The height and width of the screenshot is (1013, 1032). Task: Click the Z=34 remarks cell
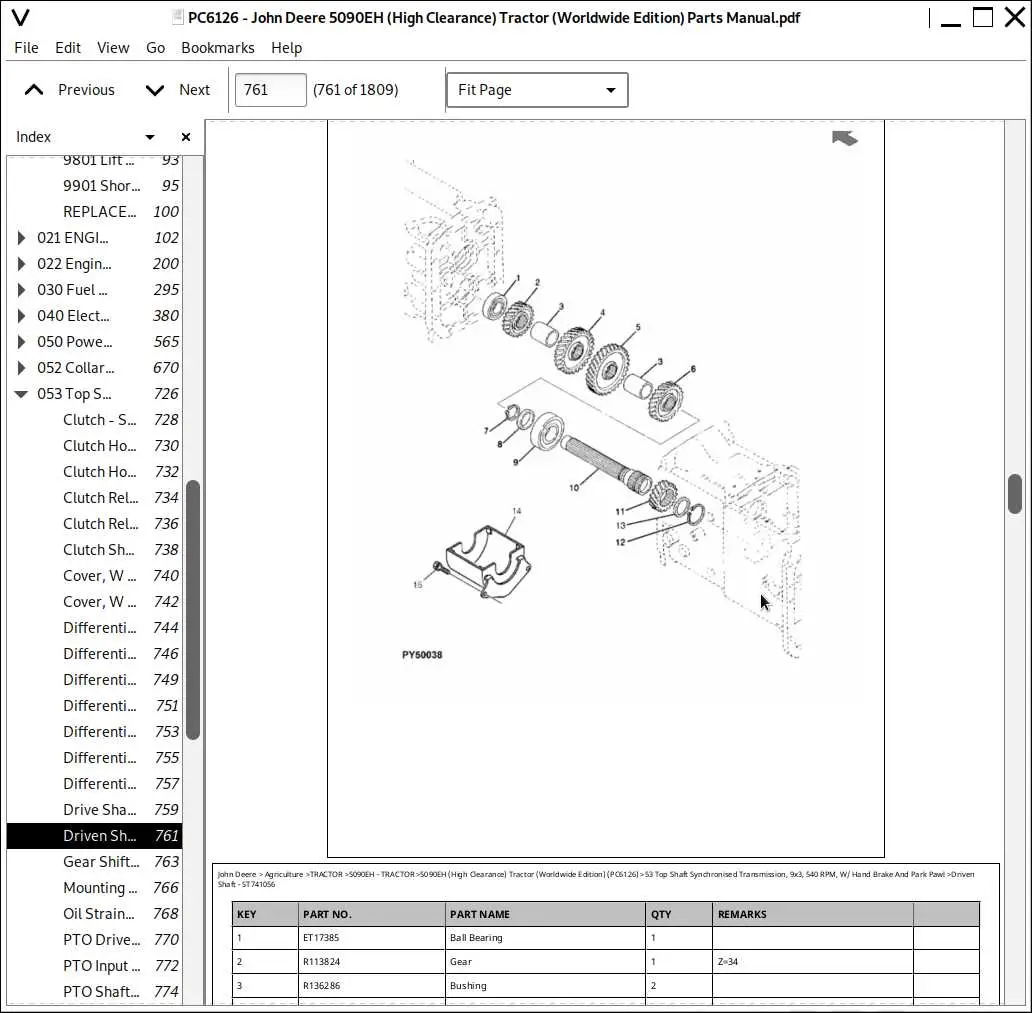tap(812, 962)
